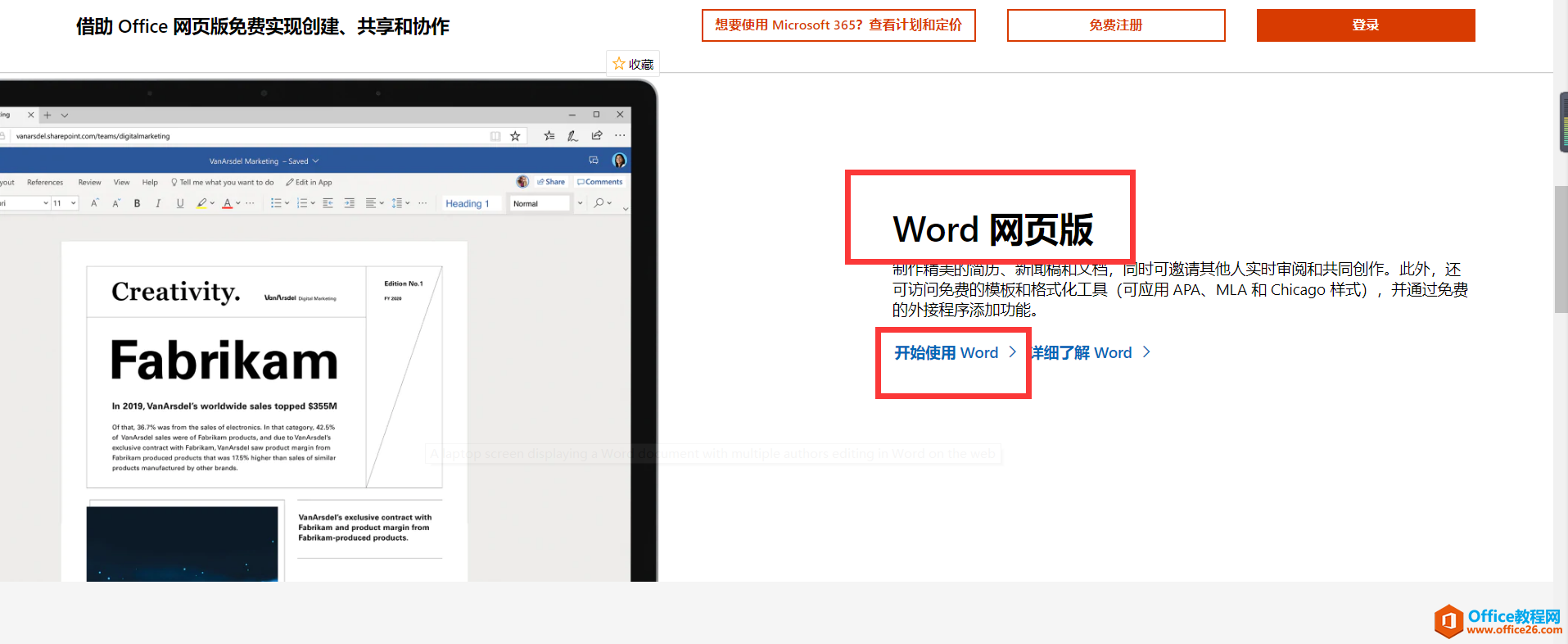Click the Decrease indent icon in the ribbon
This screenshot has height=644, width=1568.
(x=328, y=203)
